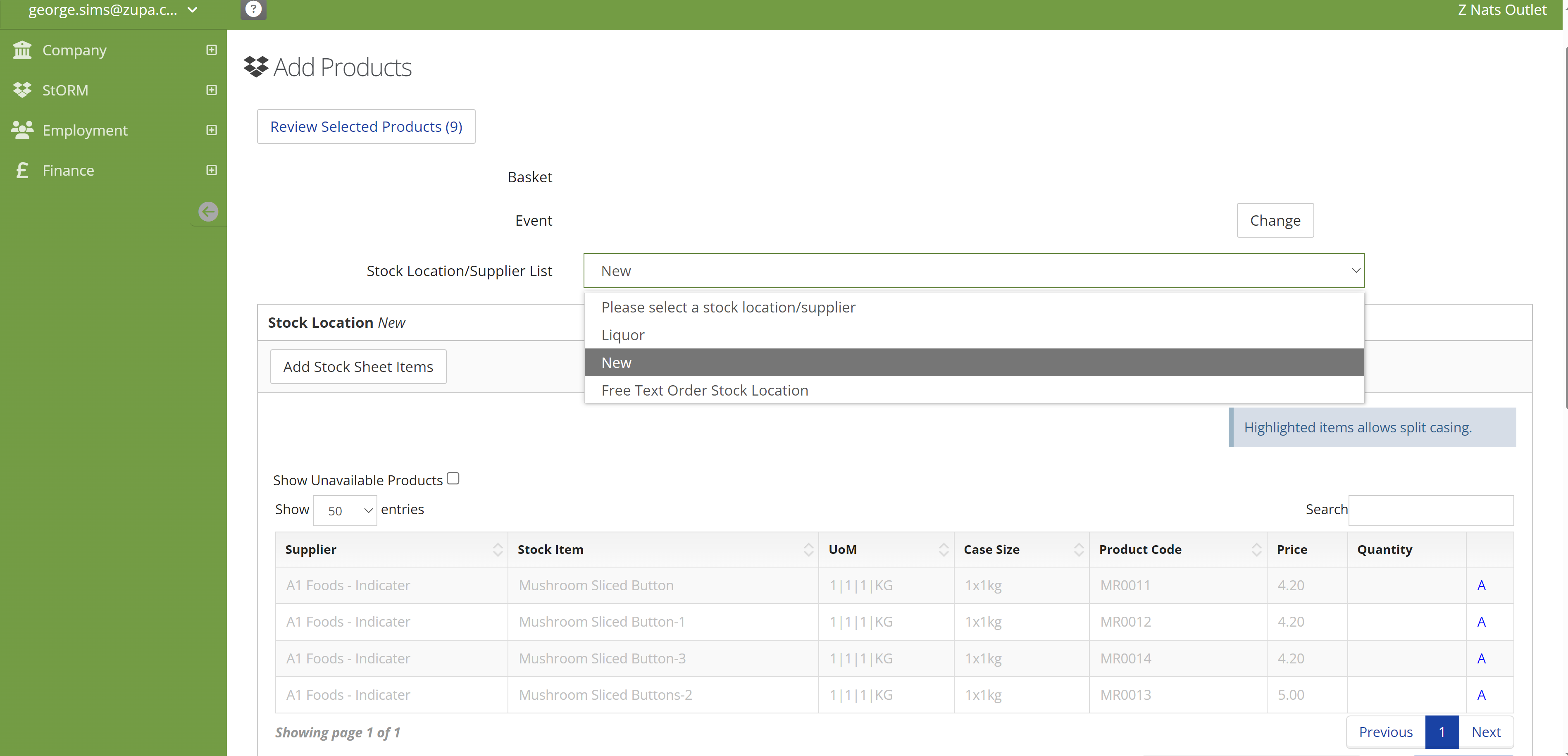Click the A link for Mushroom Sliced Button-1
This screenshot has width=1568, height=756.
(1482, 622)
